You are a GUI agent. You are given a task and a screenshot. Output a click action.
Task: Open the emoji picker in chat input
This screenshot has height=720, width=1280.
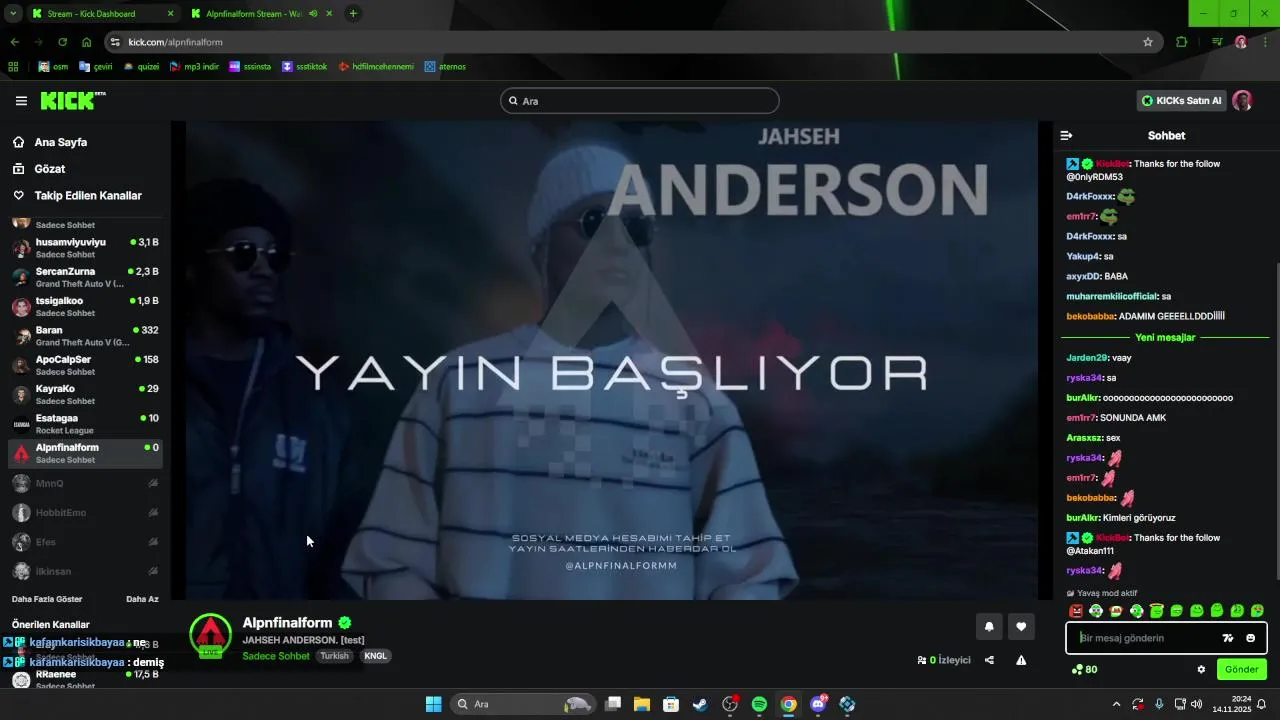(1250, 638)
